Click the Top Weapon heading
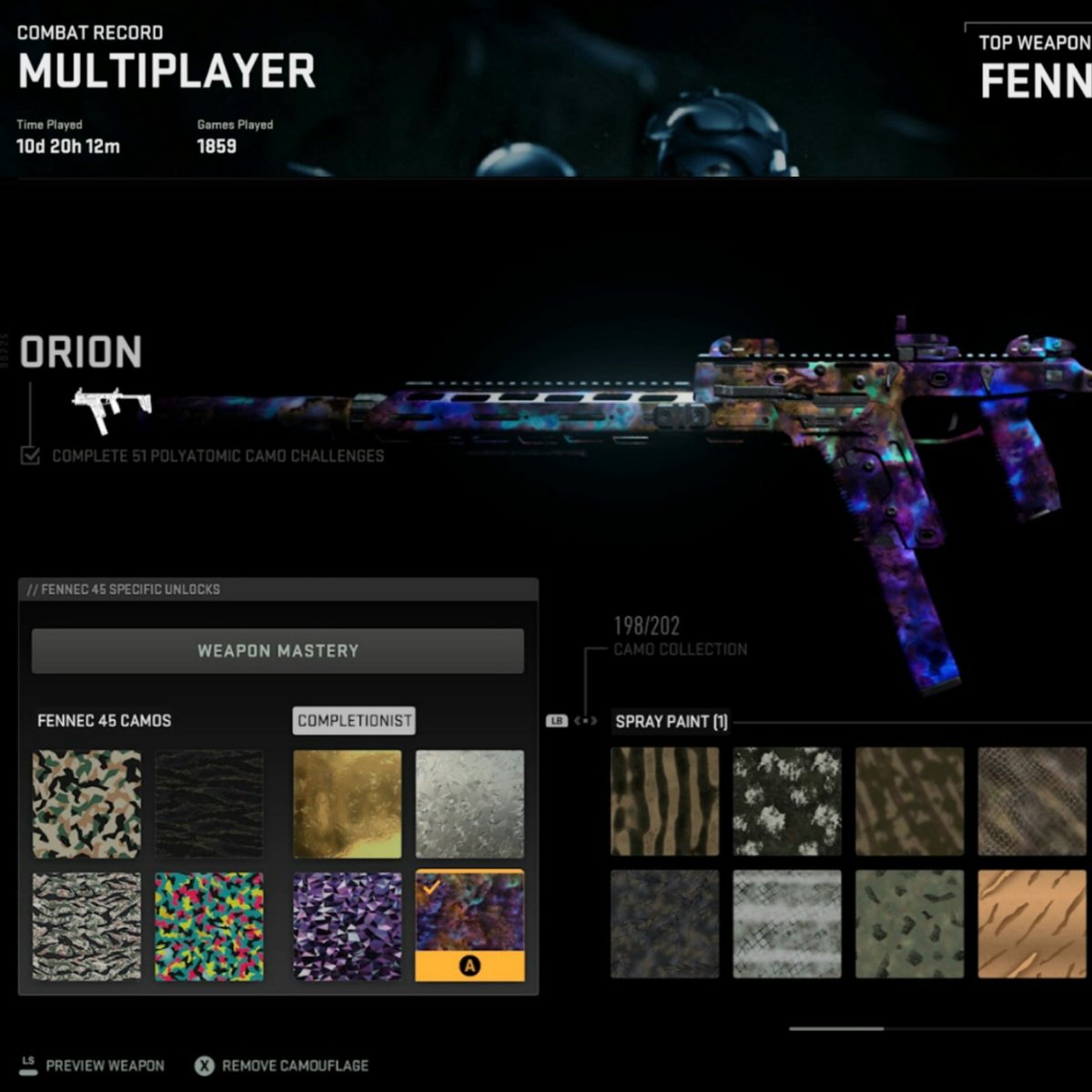 [x=1035, y=43]
